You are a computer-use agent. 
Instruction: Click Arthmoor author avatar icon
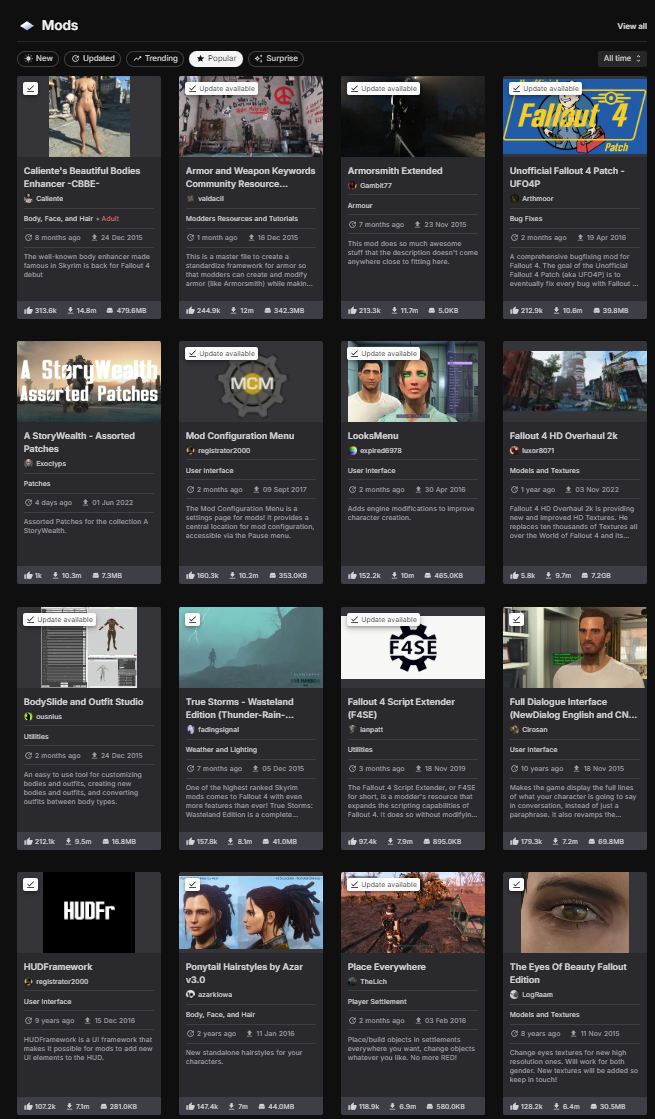pos(514,198)
